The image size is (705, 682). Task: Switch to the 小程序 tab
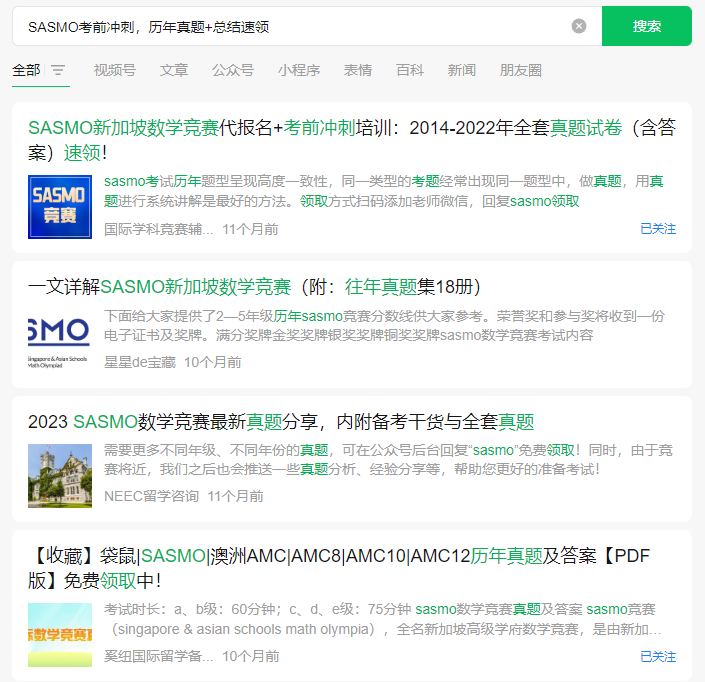[x=299, y=70]
